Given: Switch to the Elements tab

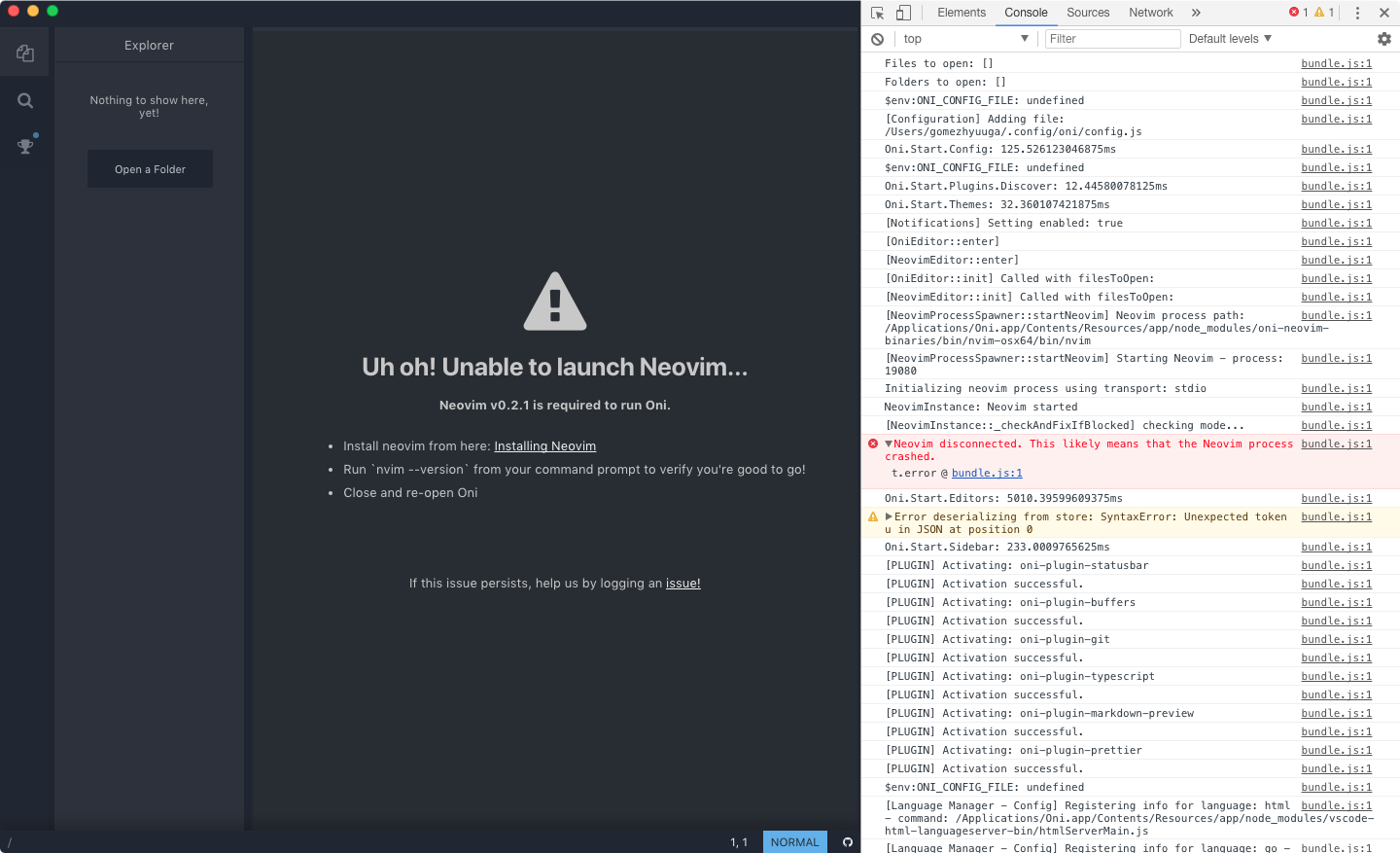Looking at the screenshot, I should 962,13.
